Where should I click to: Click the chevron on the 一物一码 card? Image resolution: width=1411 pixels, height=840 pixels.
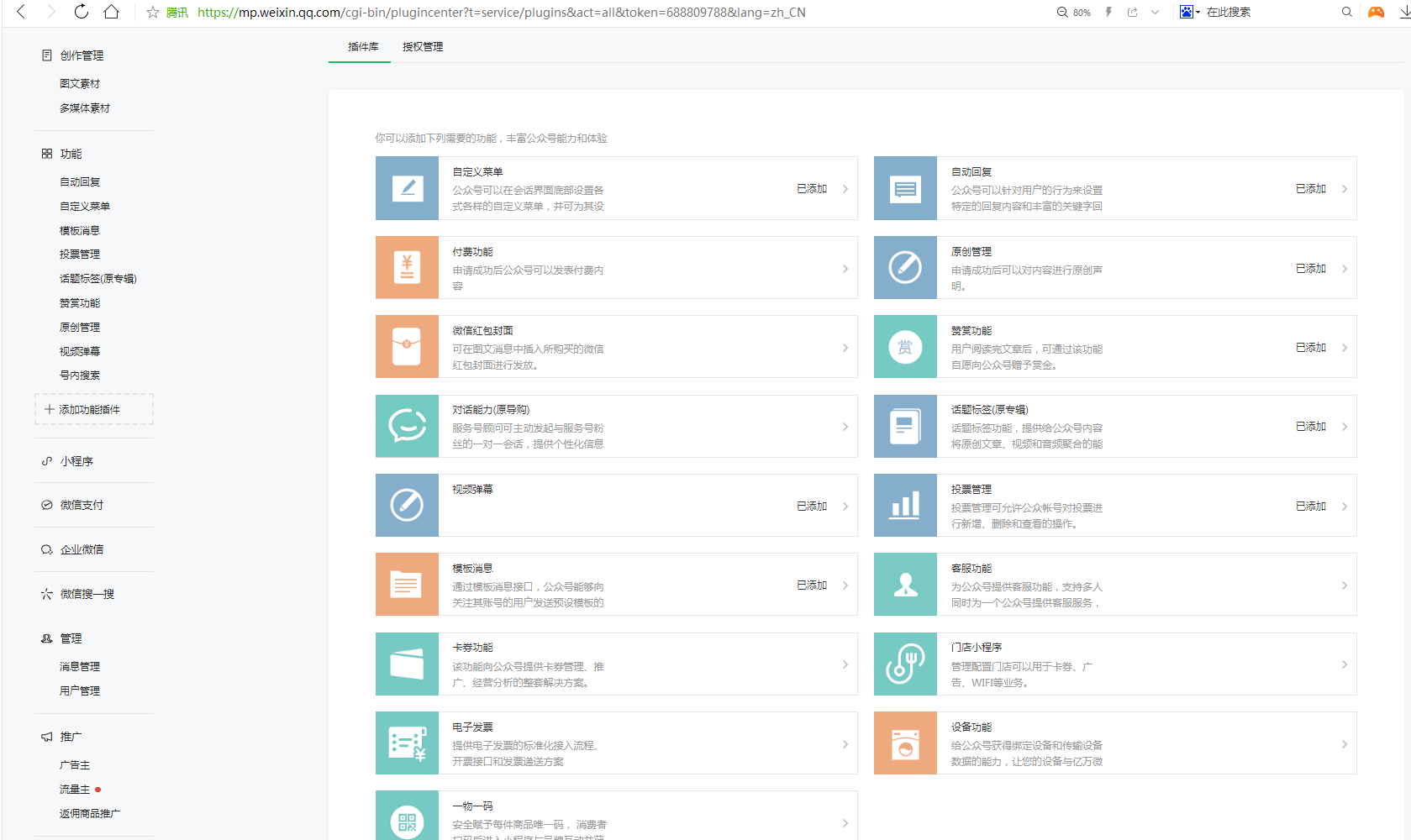[845, 823]
